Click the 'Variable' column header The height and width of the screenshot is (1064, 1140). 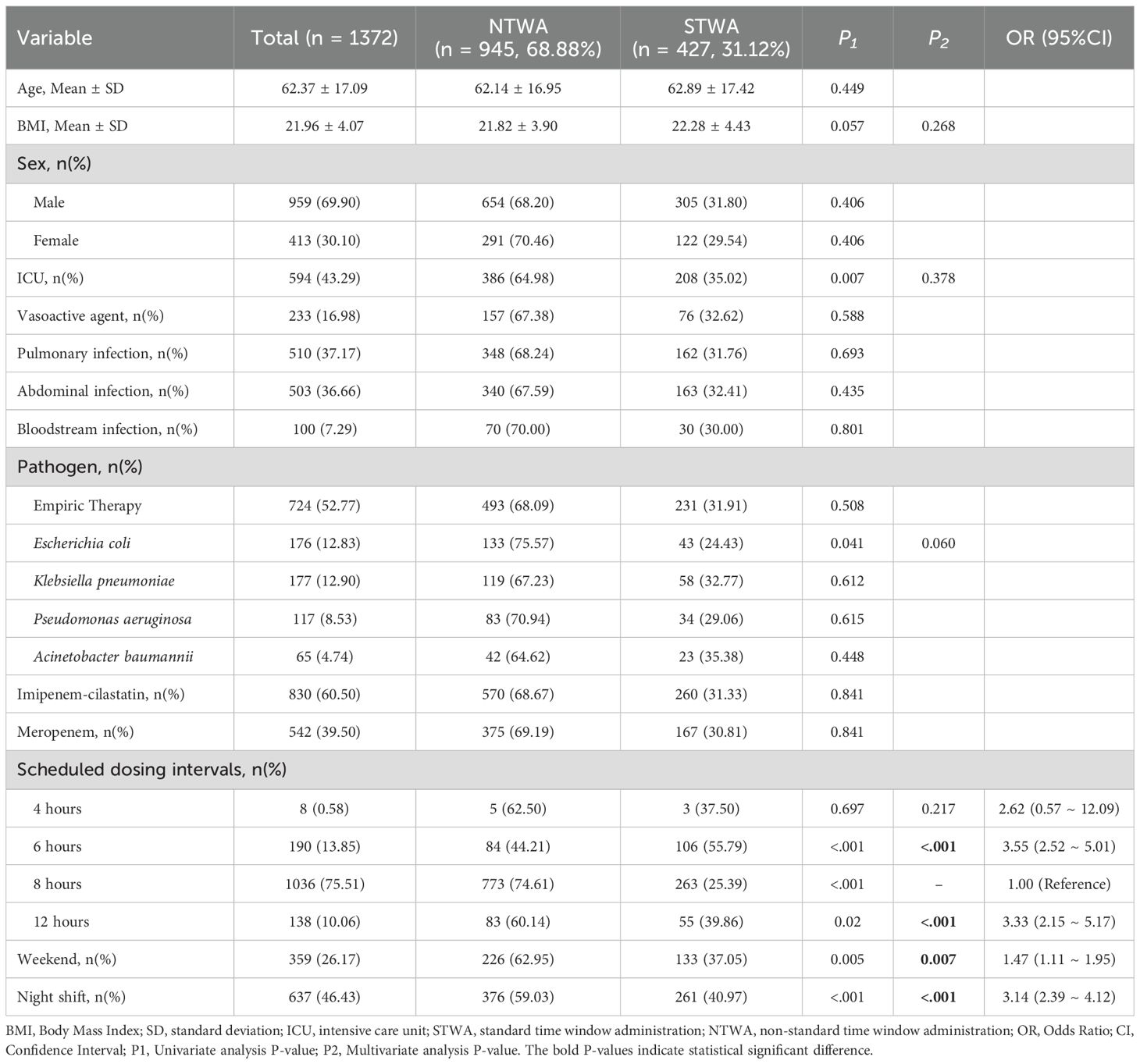pos(55,37)
